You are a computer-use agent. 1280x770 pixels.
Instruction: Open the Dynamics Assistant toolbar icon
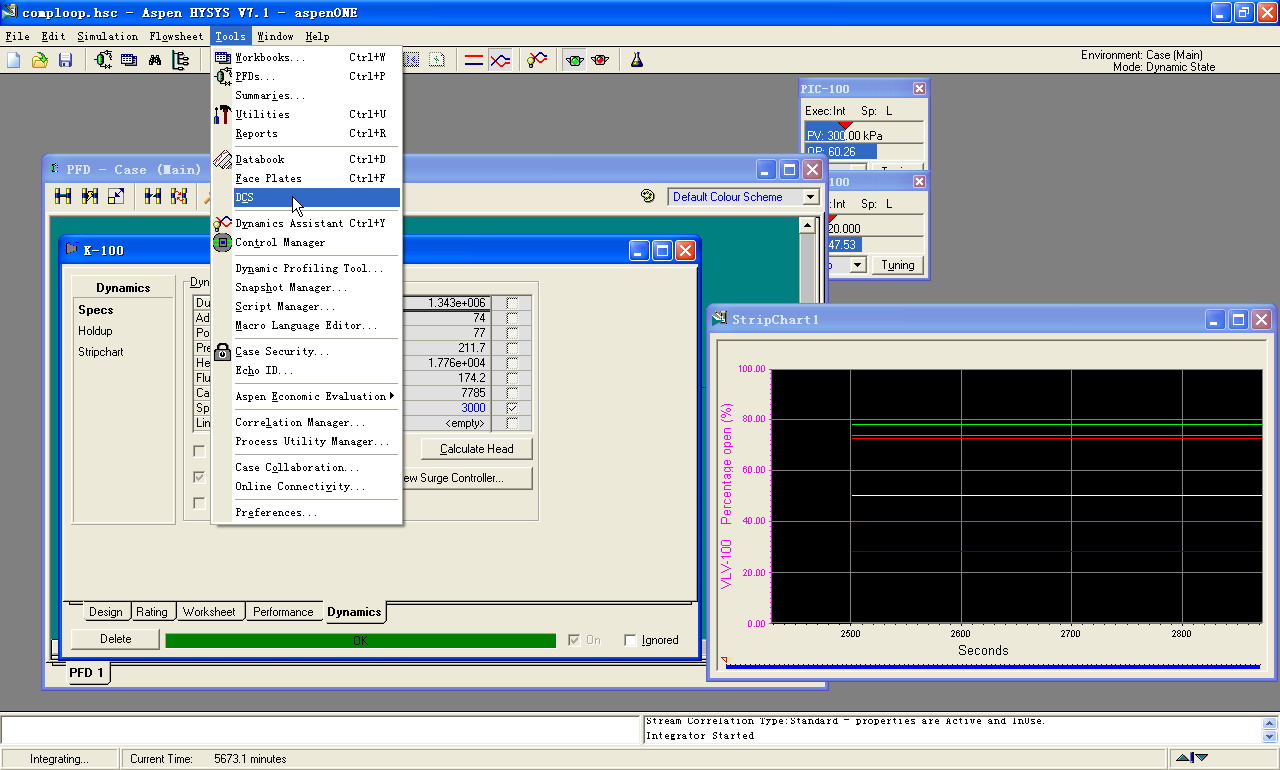(537, 60)
